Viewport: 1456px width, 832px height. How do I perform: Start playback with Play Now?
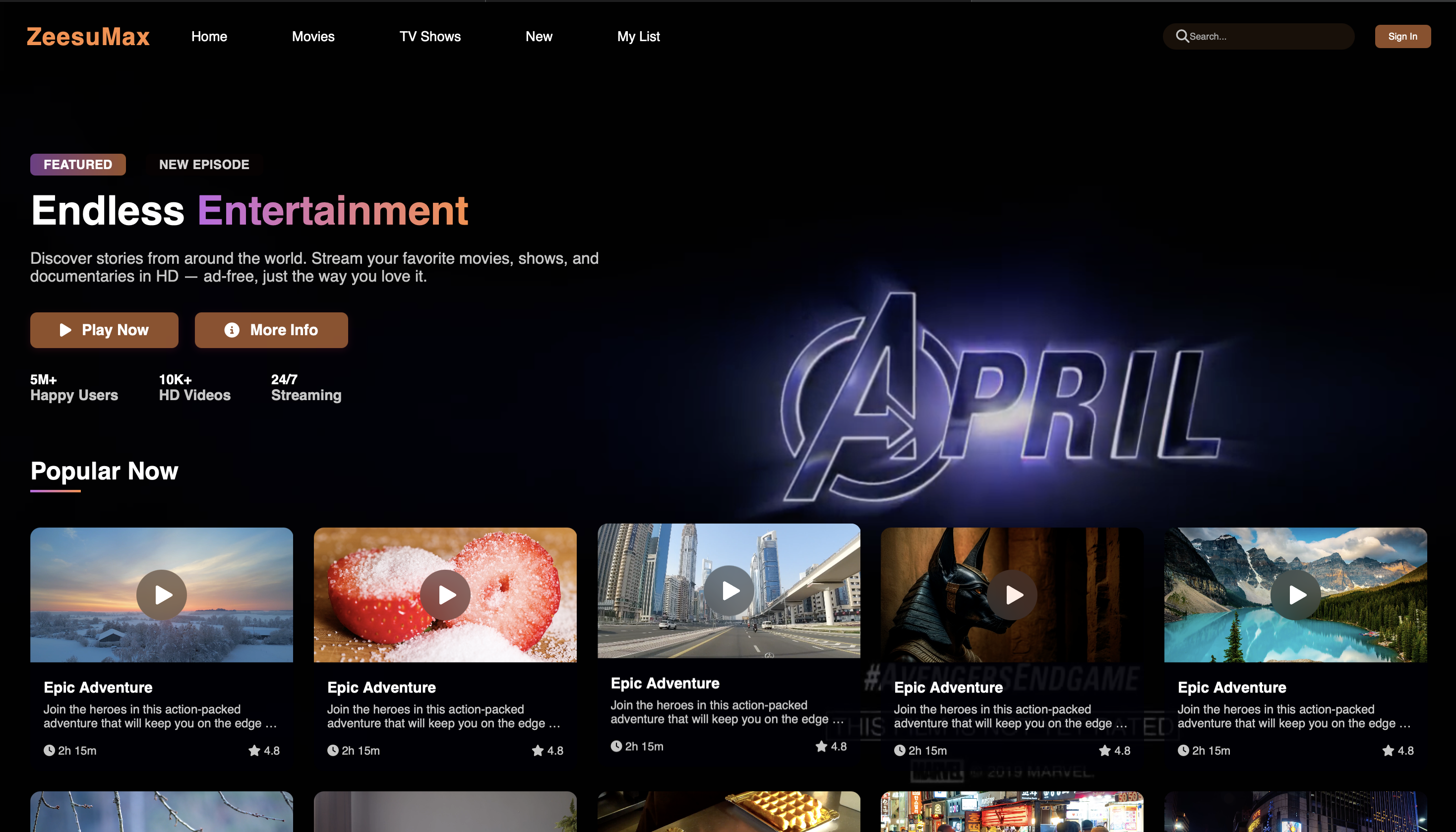[x=104, y=330]
